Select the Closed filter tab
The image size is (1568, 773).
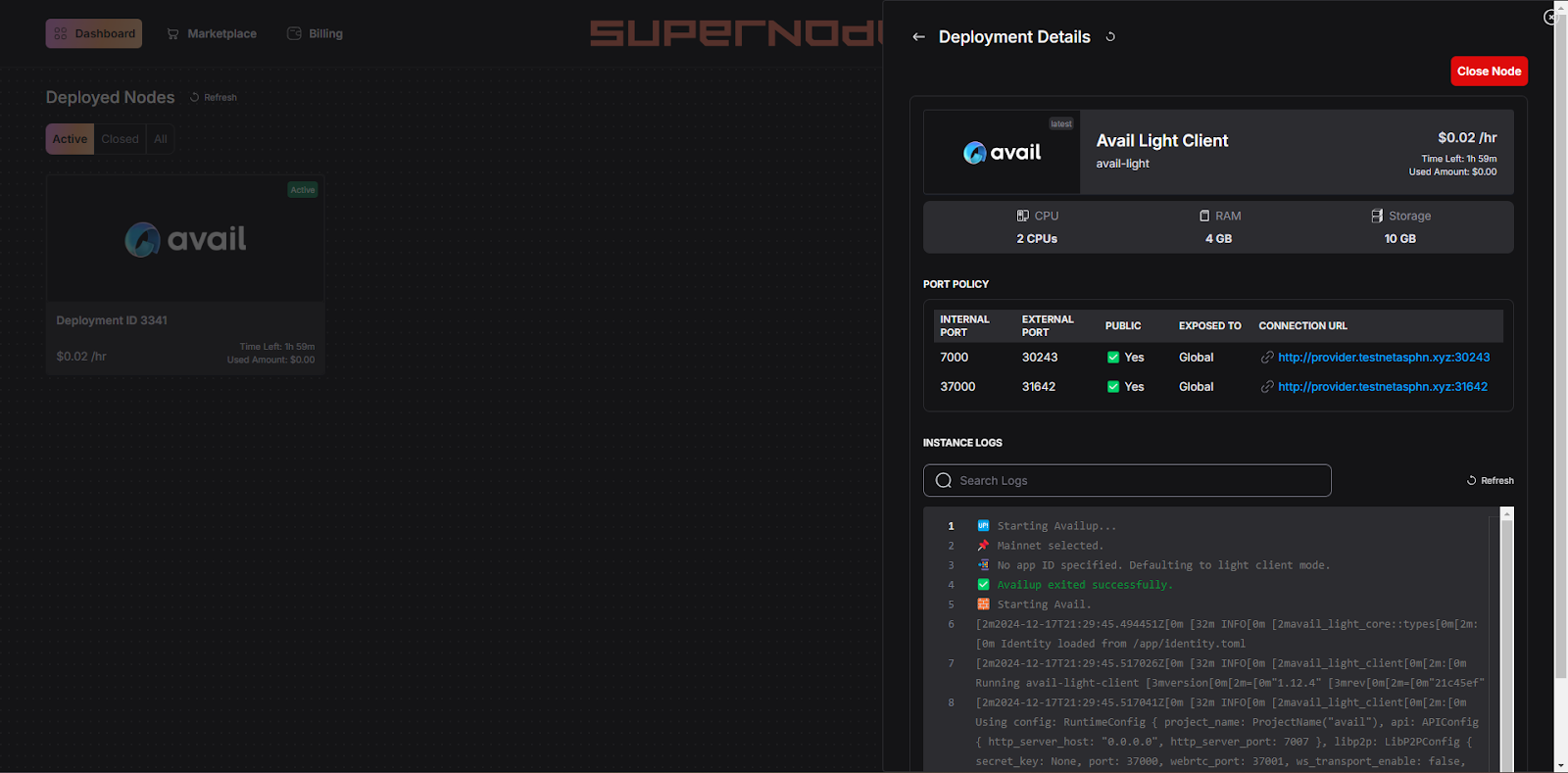(x=120, y=139)
